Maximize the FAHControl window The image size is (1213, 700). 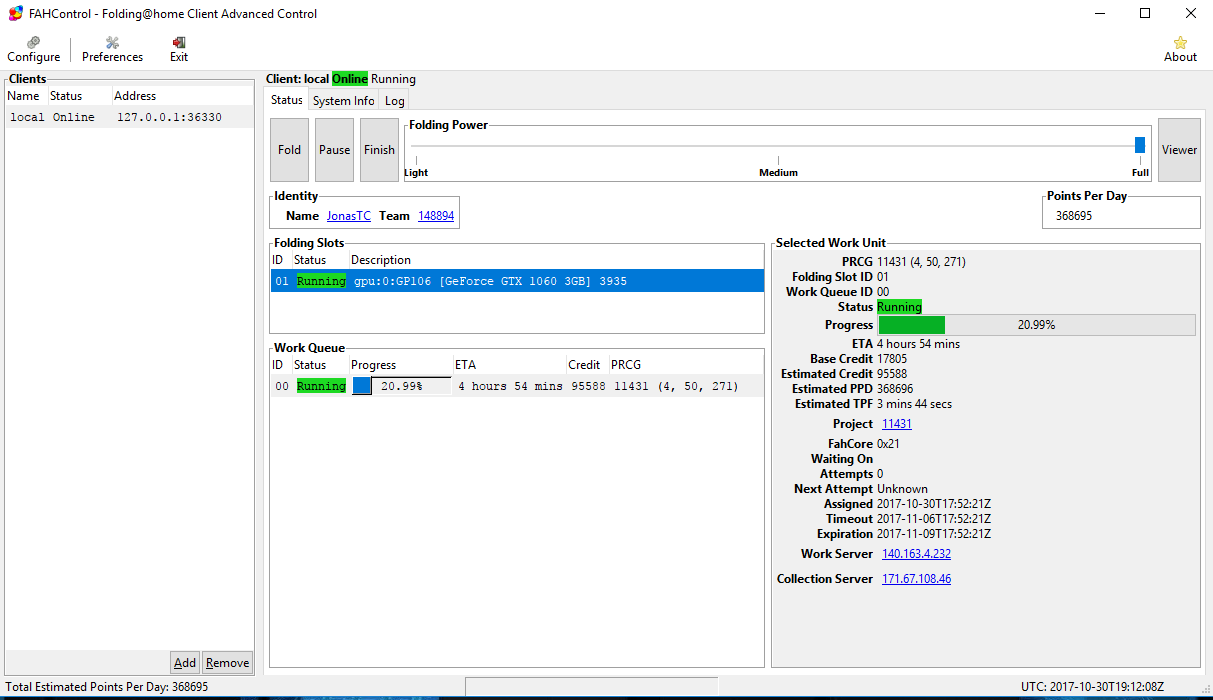(x=1145, y=14)
